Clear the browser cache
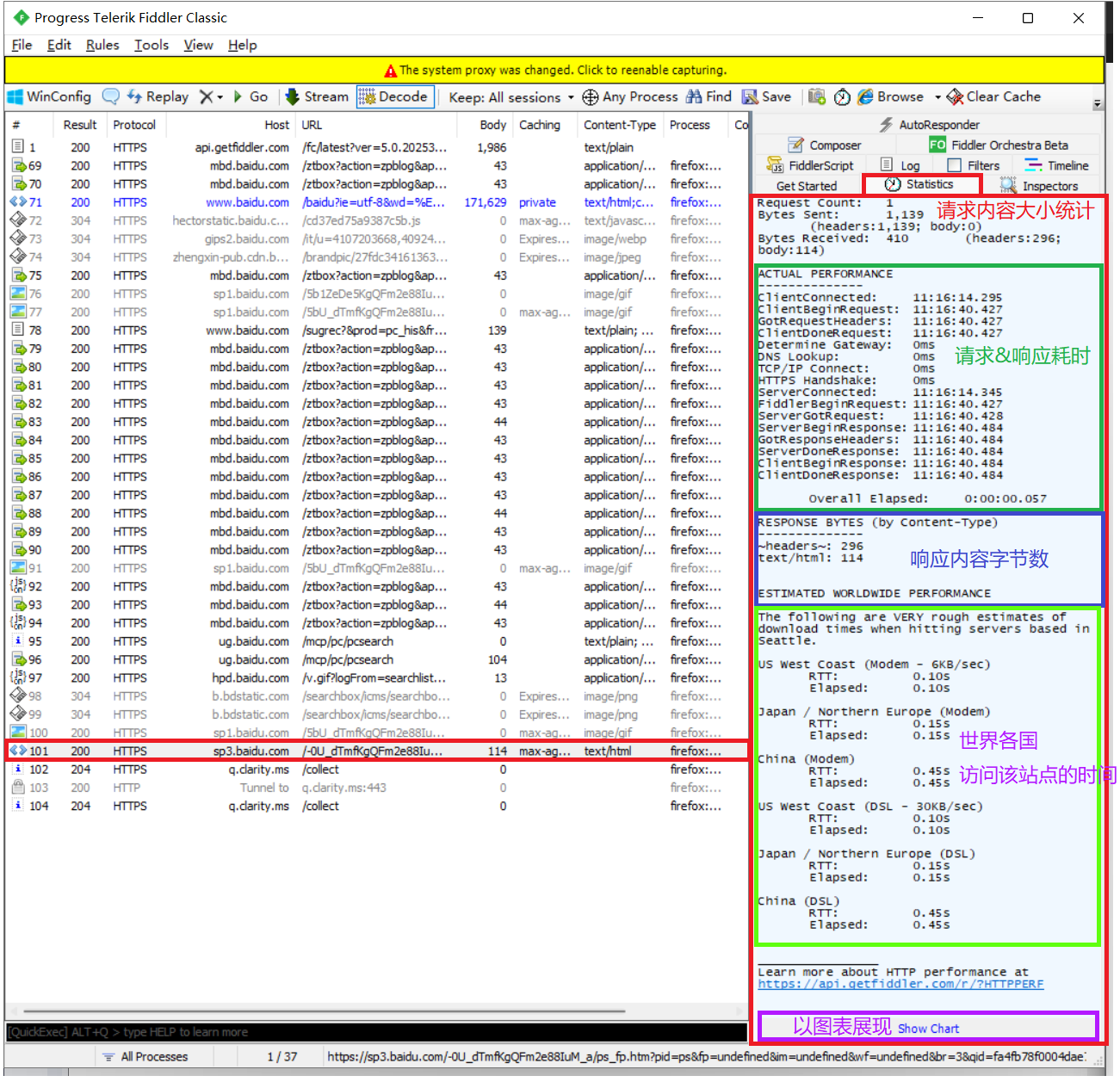The width and height of the screenshot is (1120, 1082). click(x=993, y=97)
